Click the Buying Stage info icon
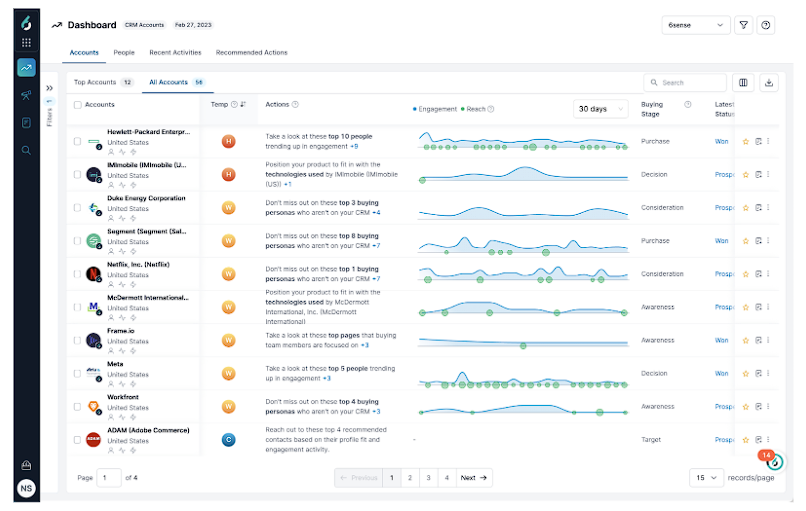 tap(687, 104)
